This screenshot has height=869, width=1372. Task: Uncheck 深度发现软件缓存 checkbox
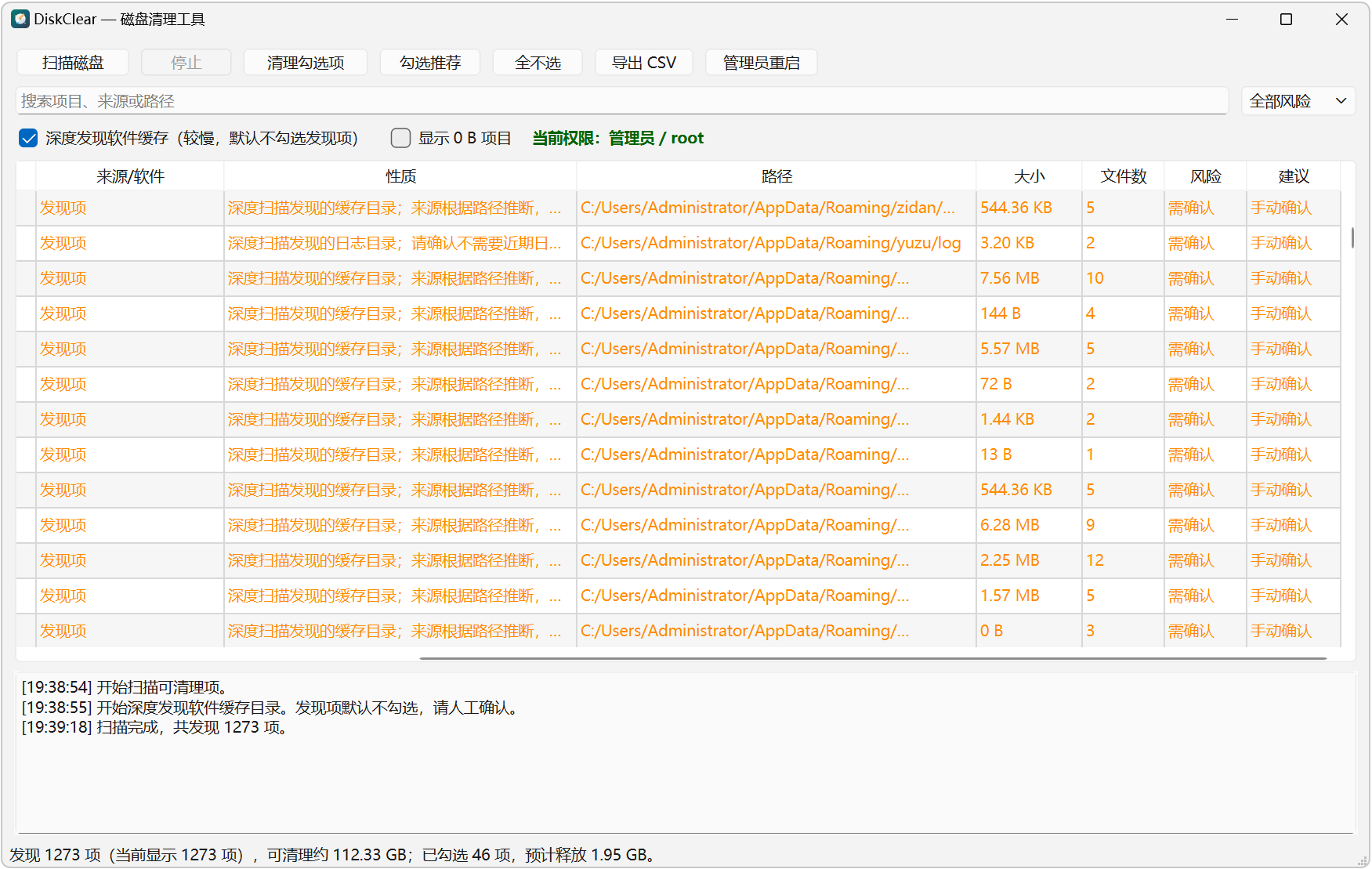(28, 139)
